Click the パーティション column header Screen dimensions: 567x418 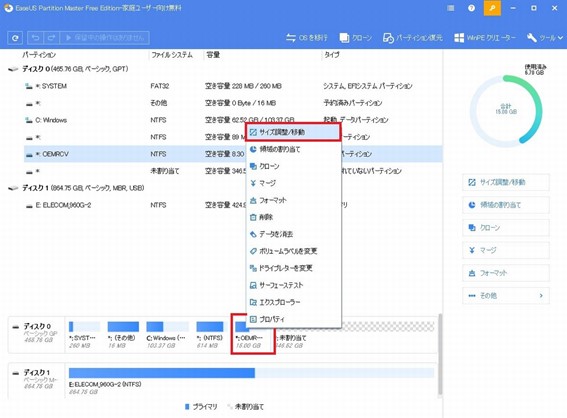pyautogui.click(x=39, y=55)
